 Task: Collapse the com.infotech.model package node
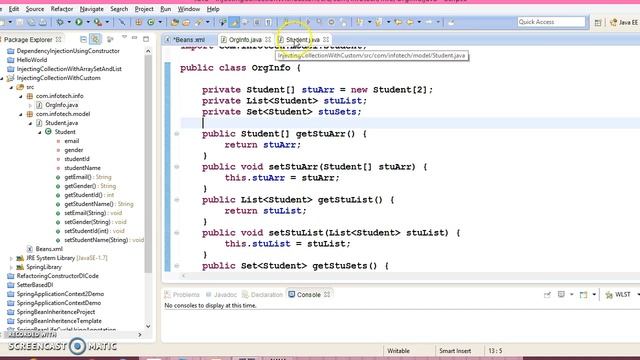(x=21, y=114)
